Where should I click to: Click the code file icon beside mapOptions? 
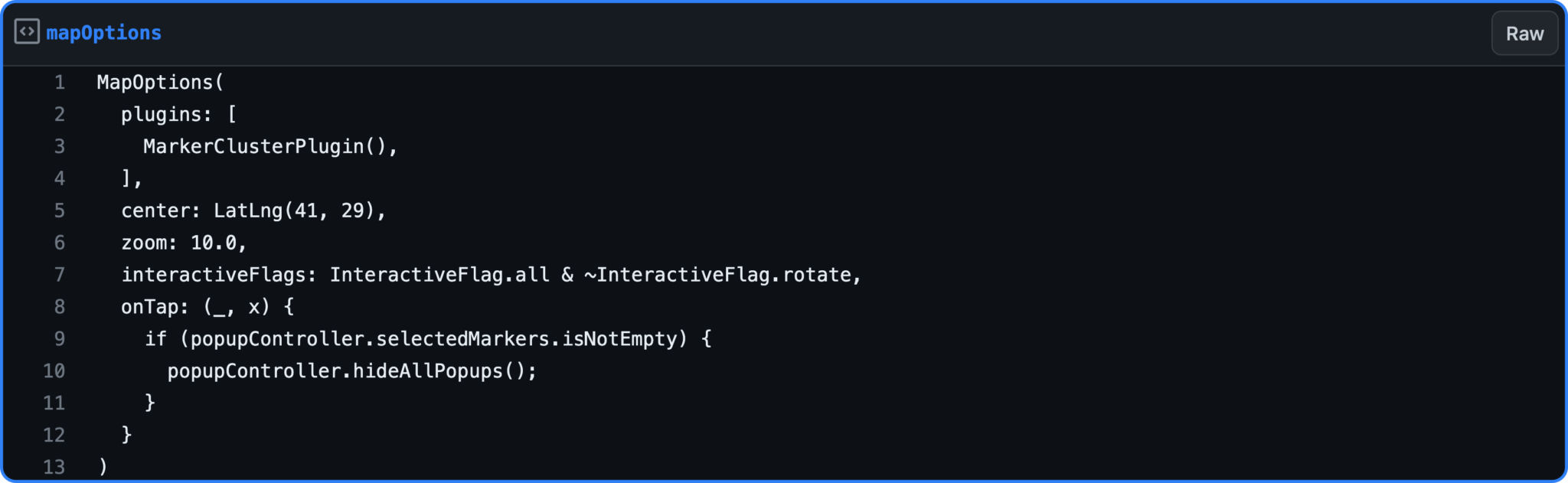point(27,32)
